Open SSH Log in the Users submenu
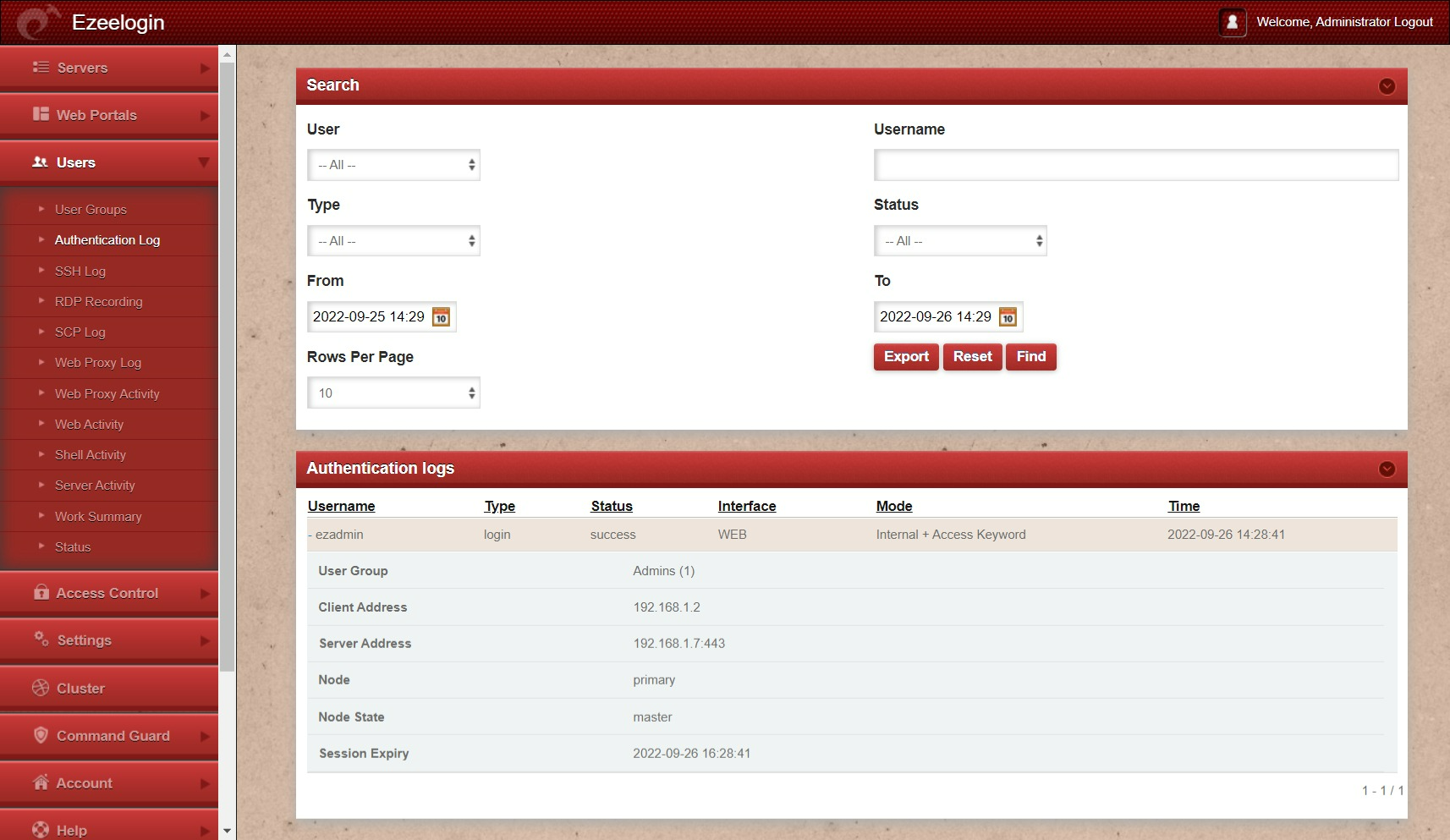 tap(80, 272)
